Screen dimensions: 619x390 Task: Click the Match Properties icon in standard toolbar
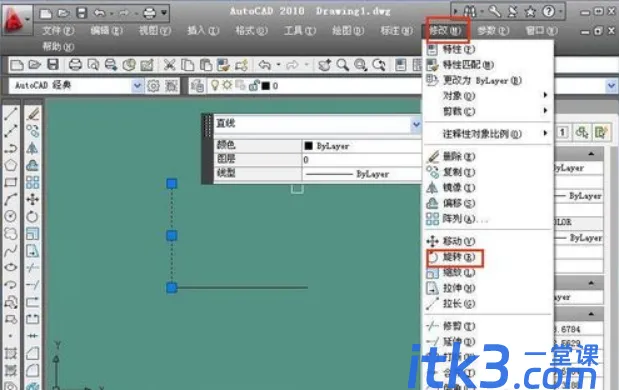pyautogui.click(x=223, y=64)
